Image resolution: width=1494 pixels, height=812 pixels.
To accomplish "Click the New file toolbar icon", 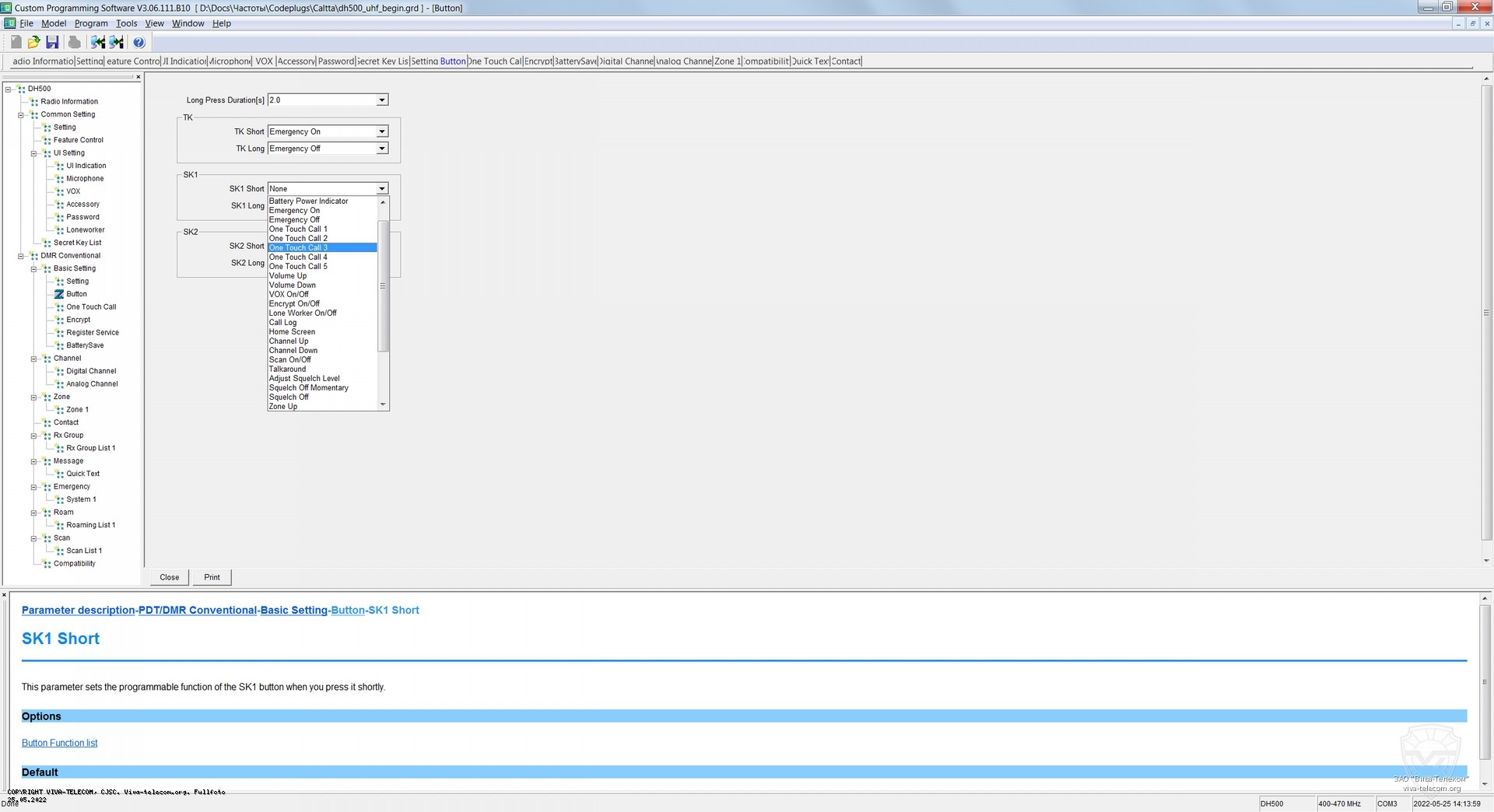I will [16, 42].
